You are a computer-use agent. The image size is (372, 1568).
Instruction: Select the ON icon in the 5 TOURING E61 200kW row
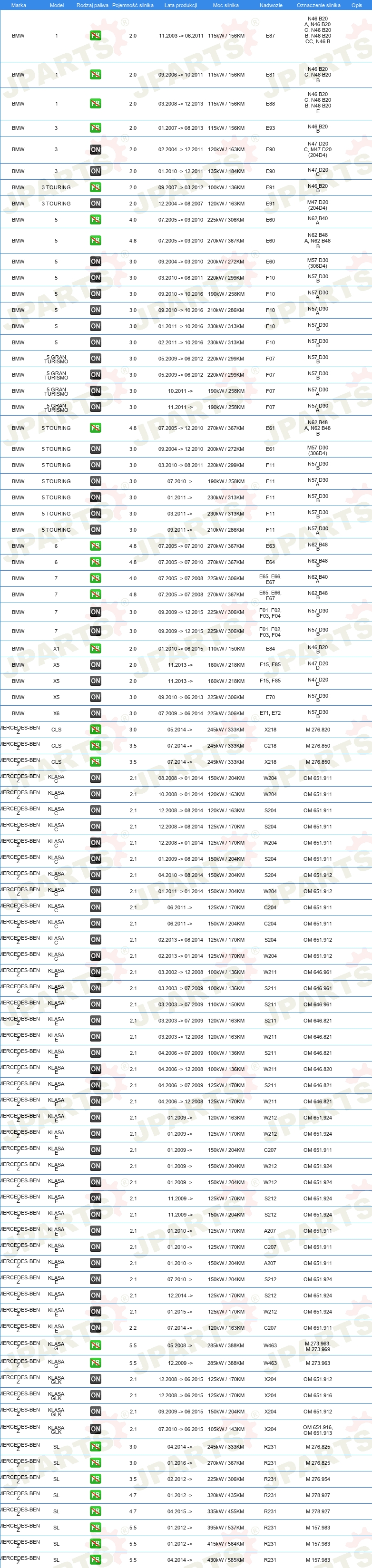pyautogui.click(x=96, y=449)
